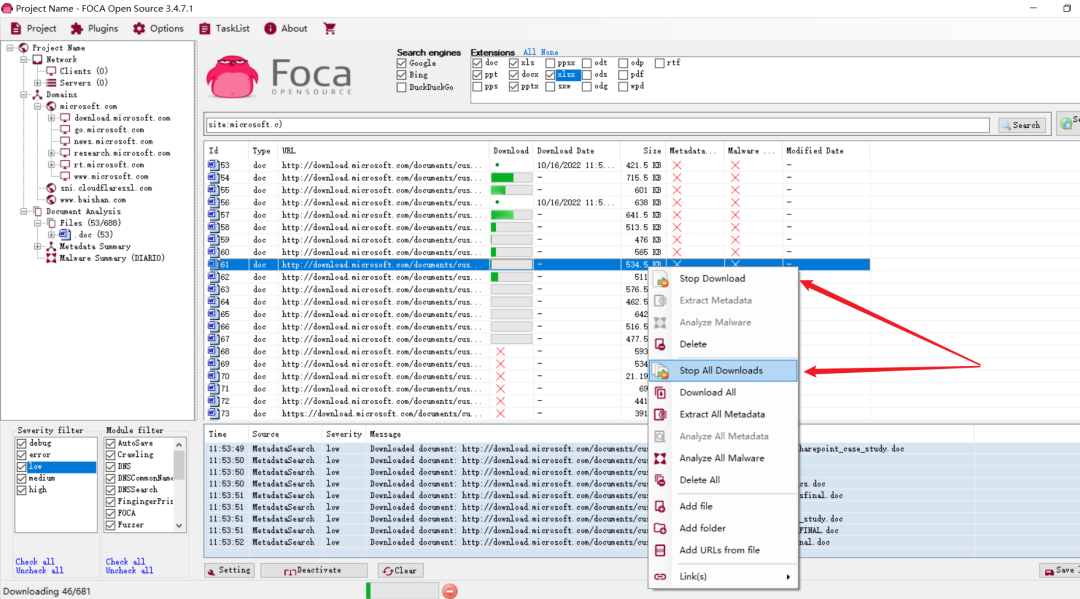1080x599 pixels.
Task: Click the Deactivate button
Action: pos(313,571)
